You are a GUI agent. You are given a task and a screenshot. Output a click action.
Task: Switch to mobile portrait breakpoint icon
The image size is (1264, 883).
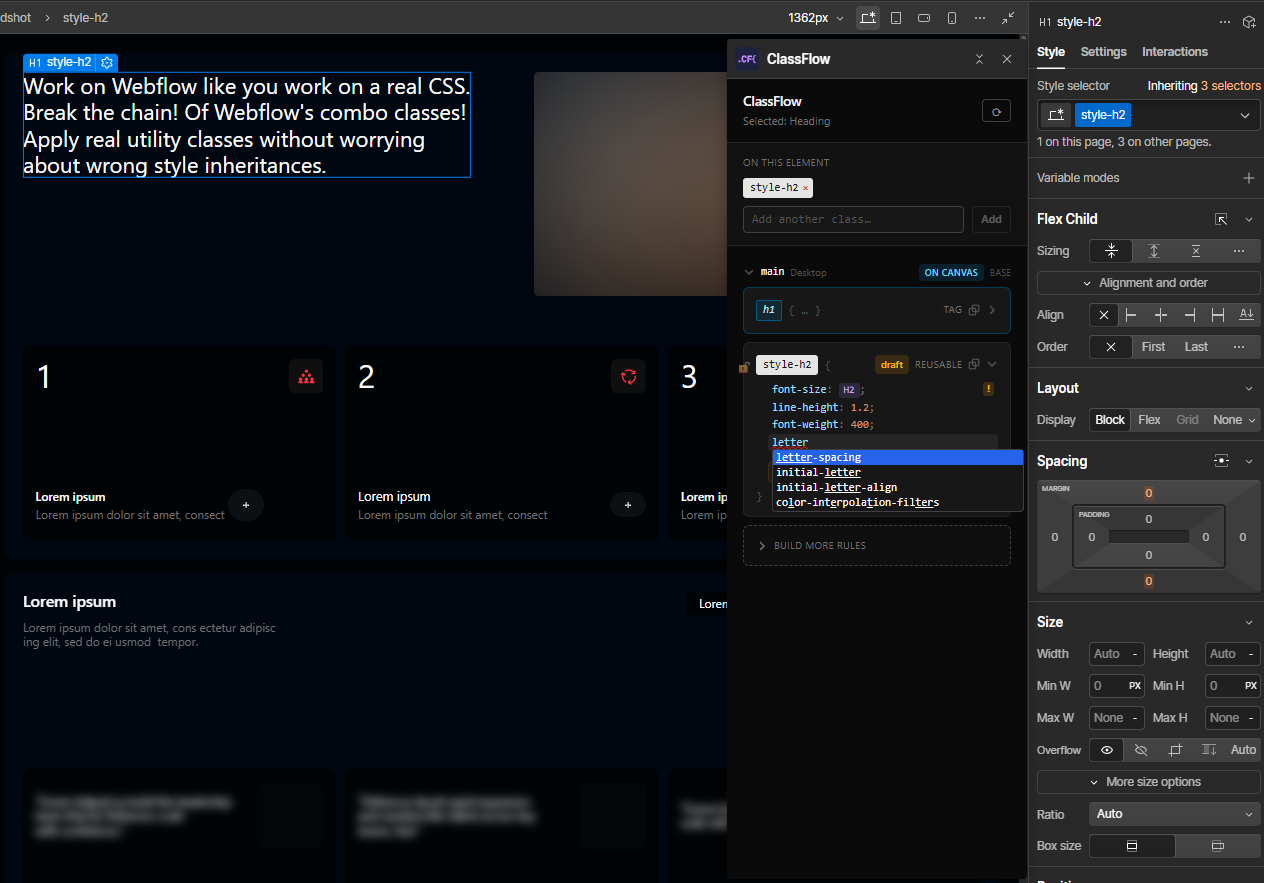point(952,18)
